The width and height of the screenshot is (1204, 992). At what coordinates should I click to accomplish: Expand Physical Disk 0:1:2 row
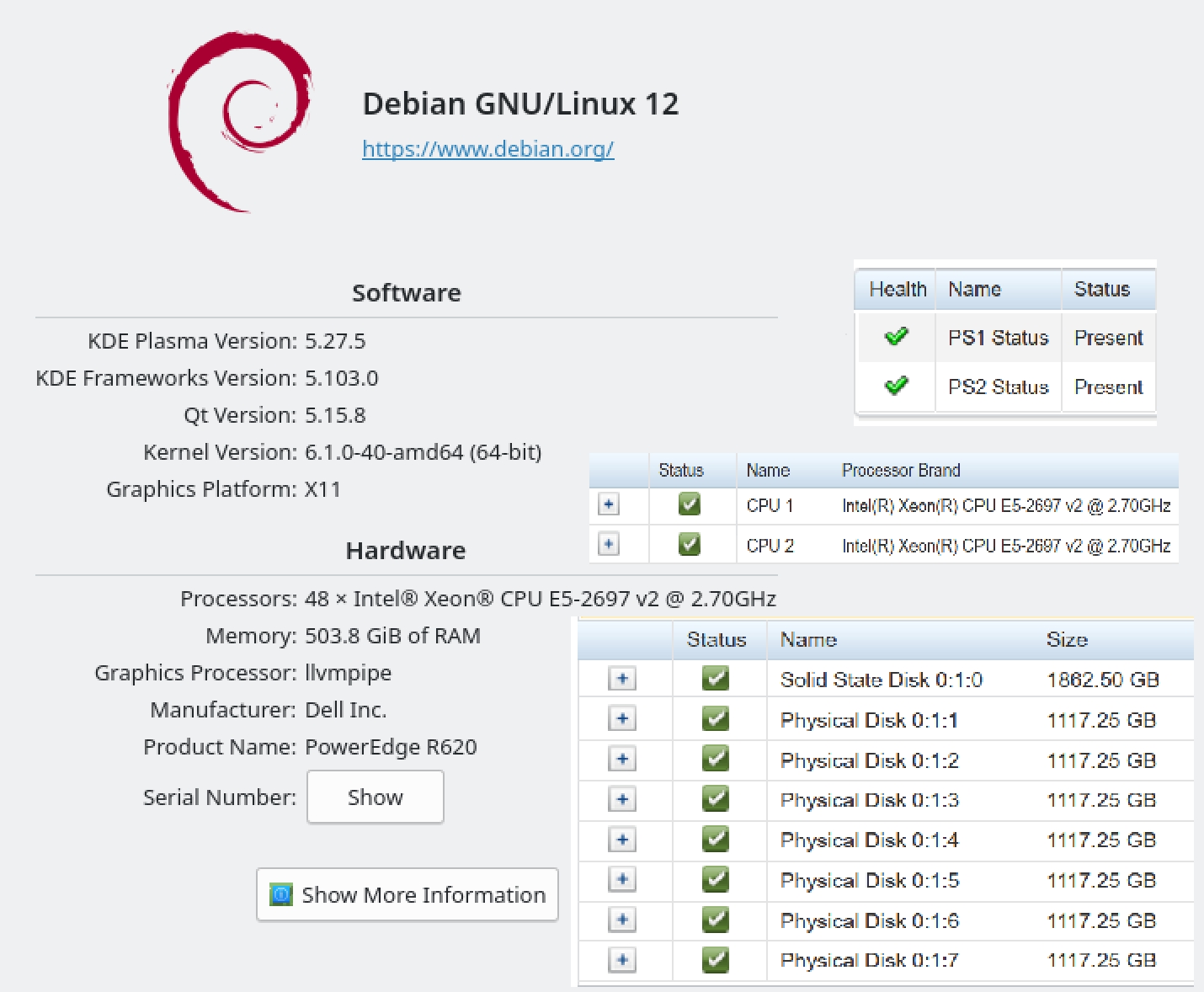pos(622,760)
